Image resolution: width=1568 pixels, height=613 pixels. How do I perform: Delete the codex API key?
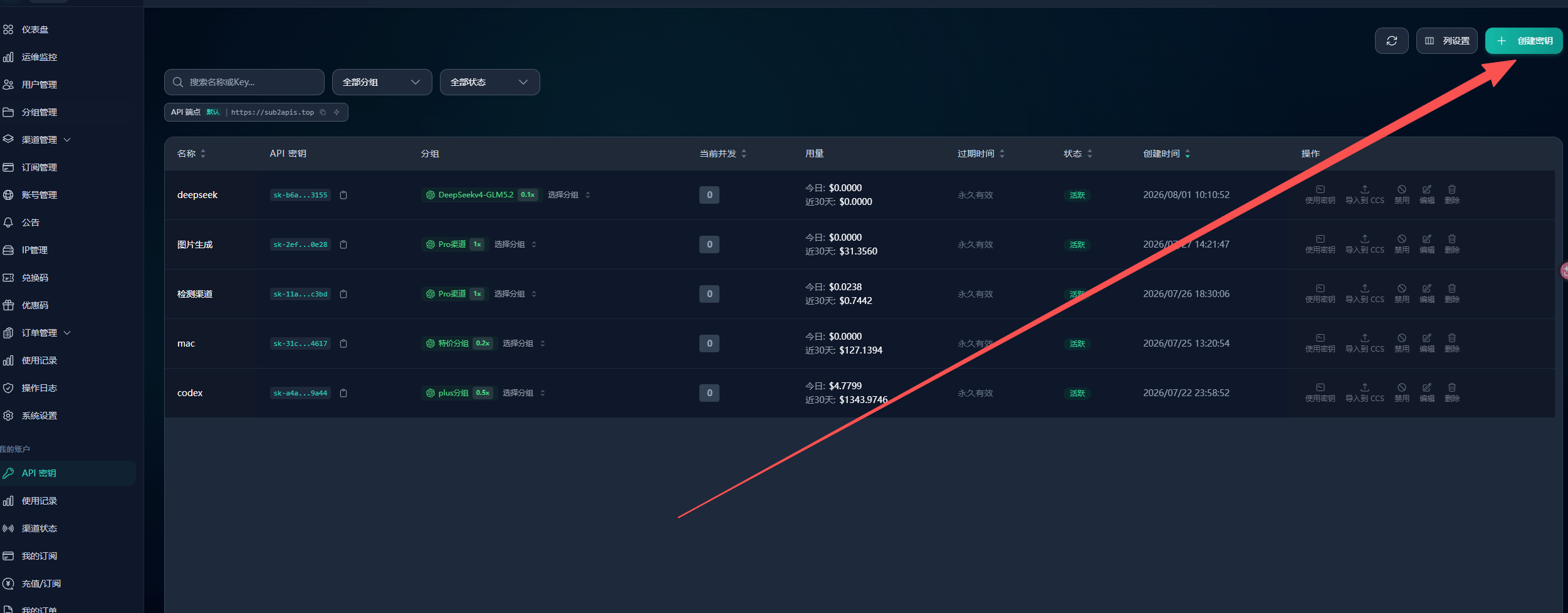[1452, 392]
